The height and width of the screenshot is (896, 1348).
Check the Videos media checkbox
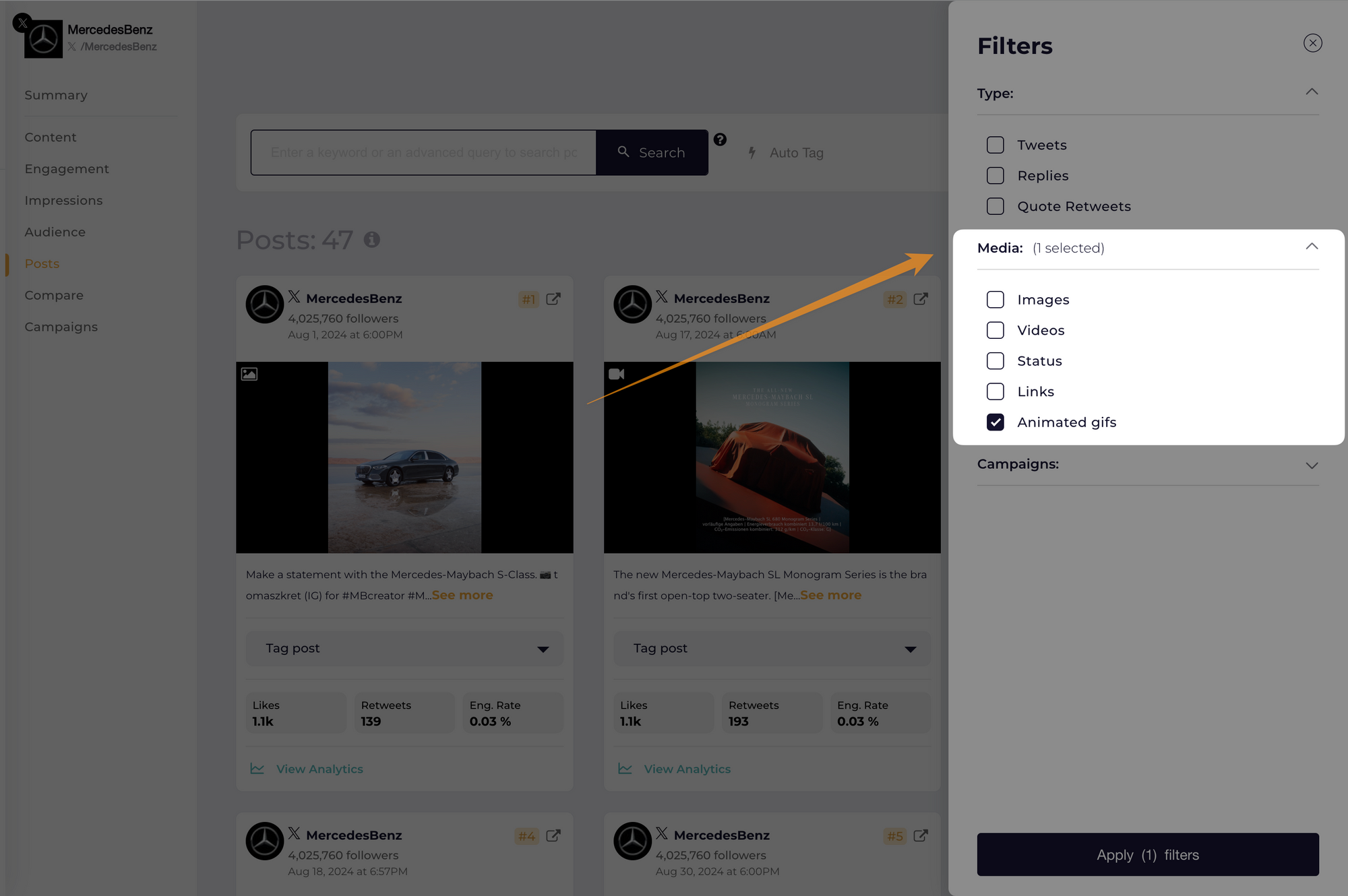pos(995,330)
